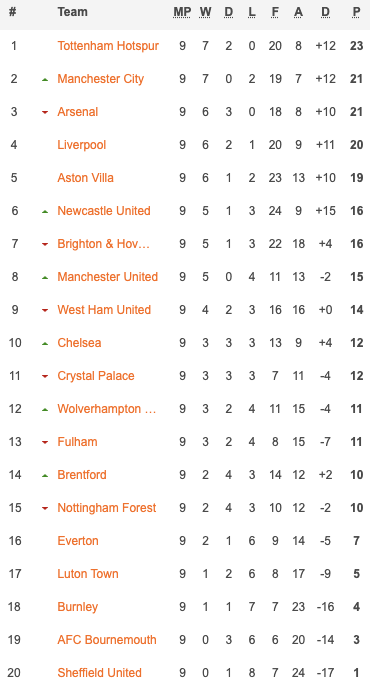Open the West Ham United link
This screenshot has width=370, height=688.
[104, 310]
